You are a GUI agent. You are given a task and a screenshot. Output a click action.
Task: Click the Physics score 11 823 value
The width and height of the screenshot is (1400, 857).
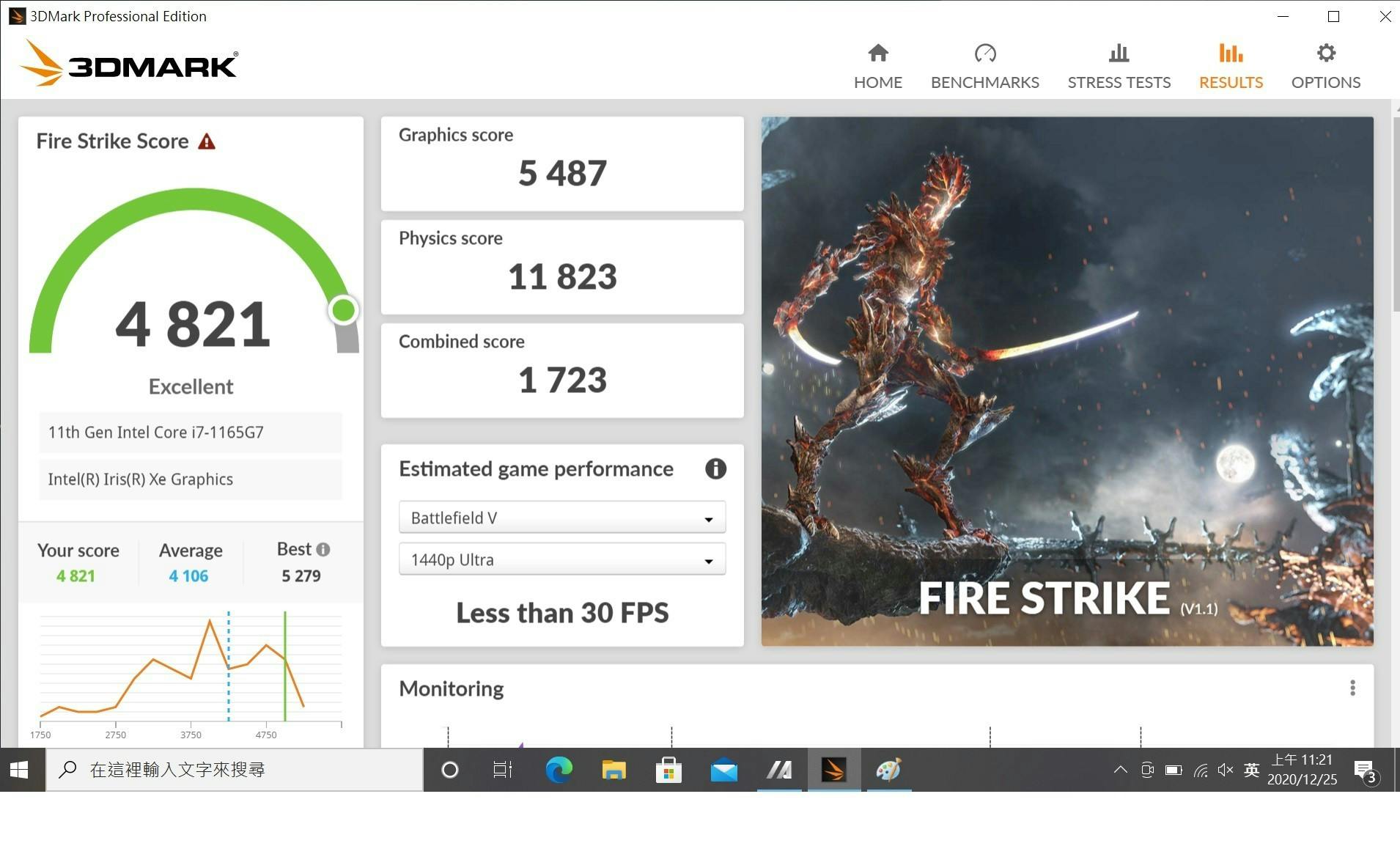coord(562,276)
